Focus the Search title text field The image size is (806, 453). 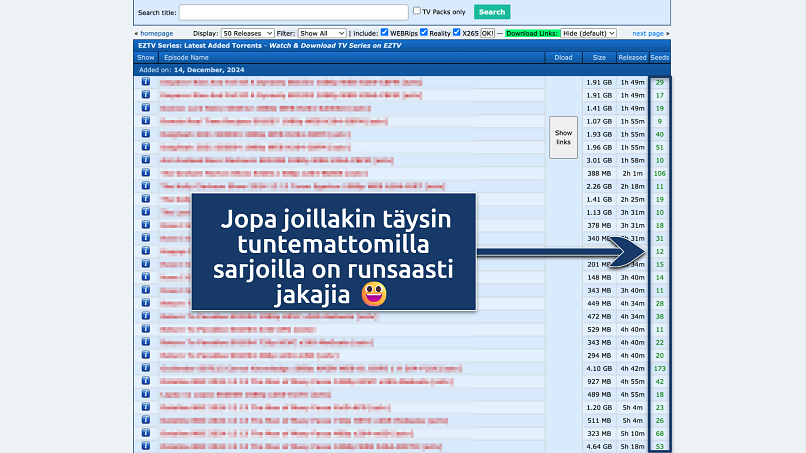point(293,12)
